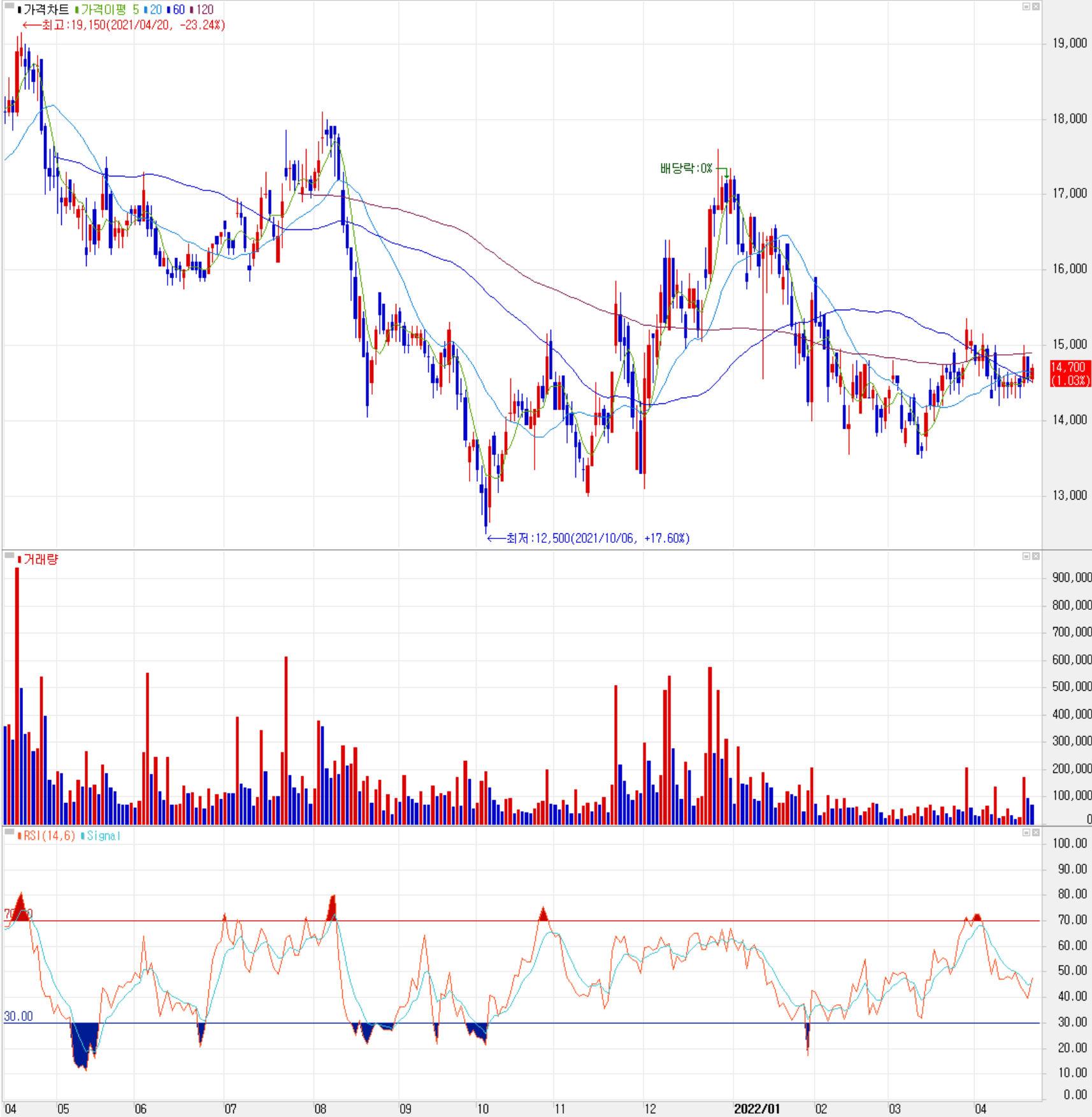1092x1117 pixels.
Task: Click the 배당락:0% dividend marker label
Action: [686, 168]
